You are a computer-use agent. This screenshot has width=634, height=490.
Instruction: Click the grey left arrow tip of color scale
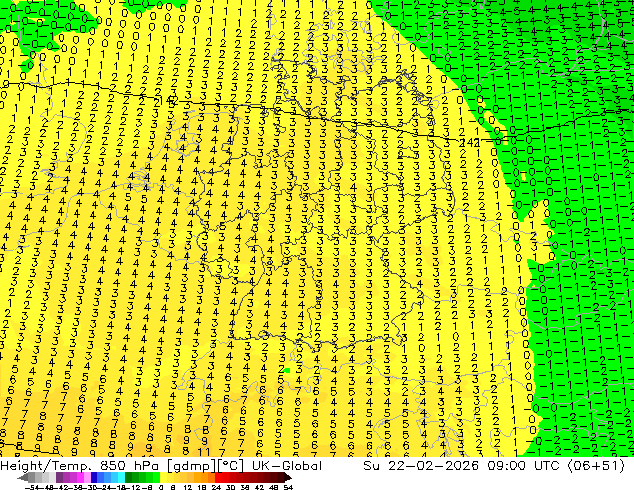tap(21, 478)
